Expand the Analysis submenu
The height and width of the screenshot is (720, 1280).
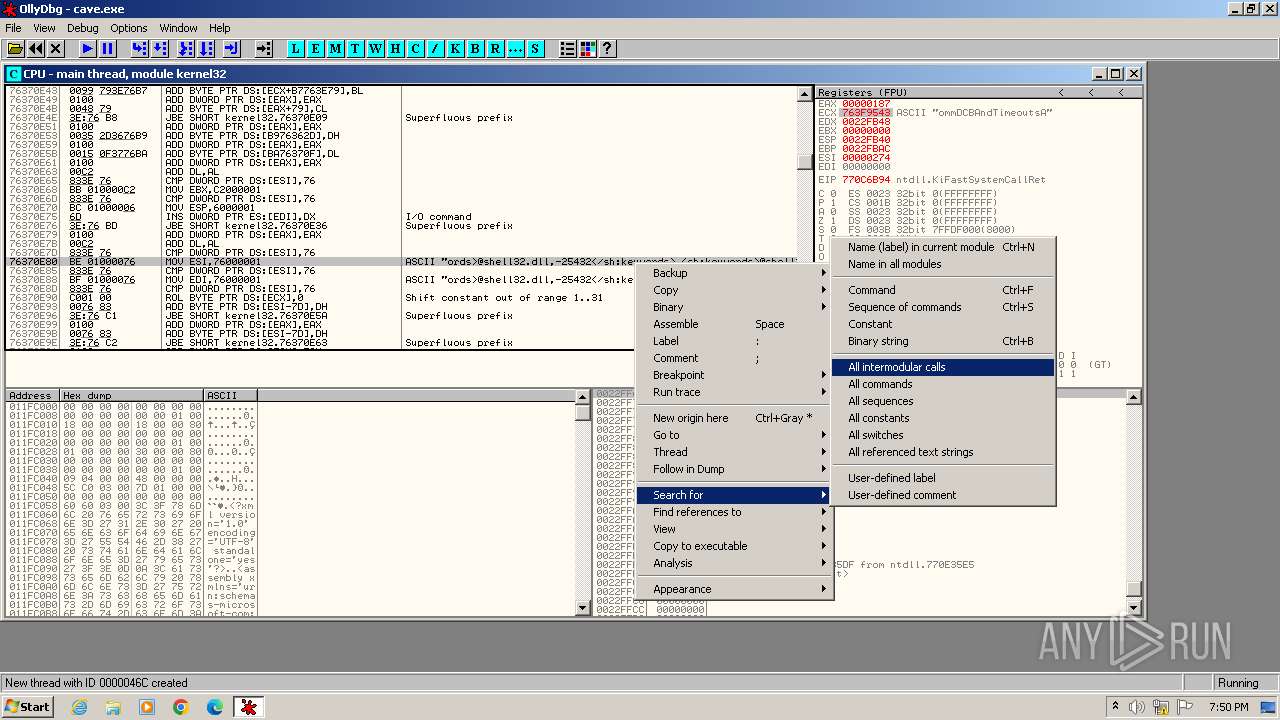pyautogui.click(x=734, y=563)
